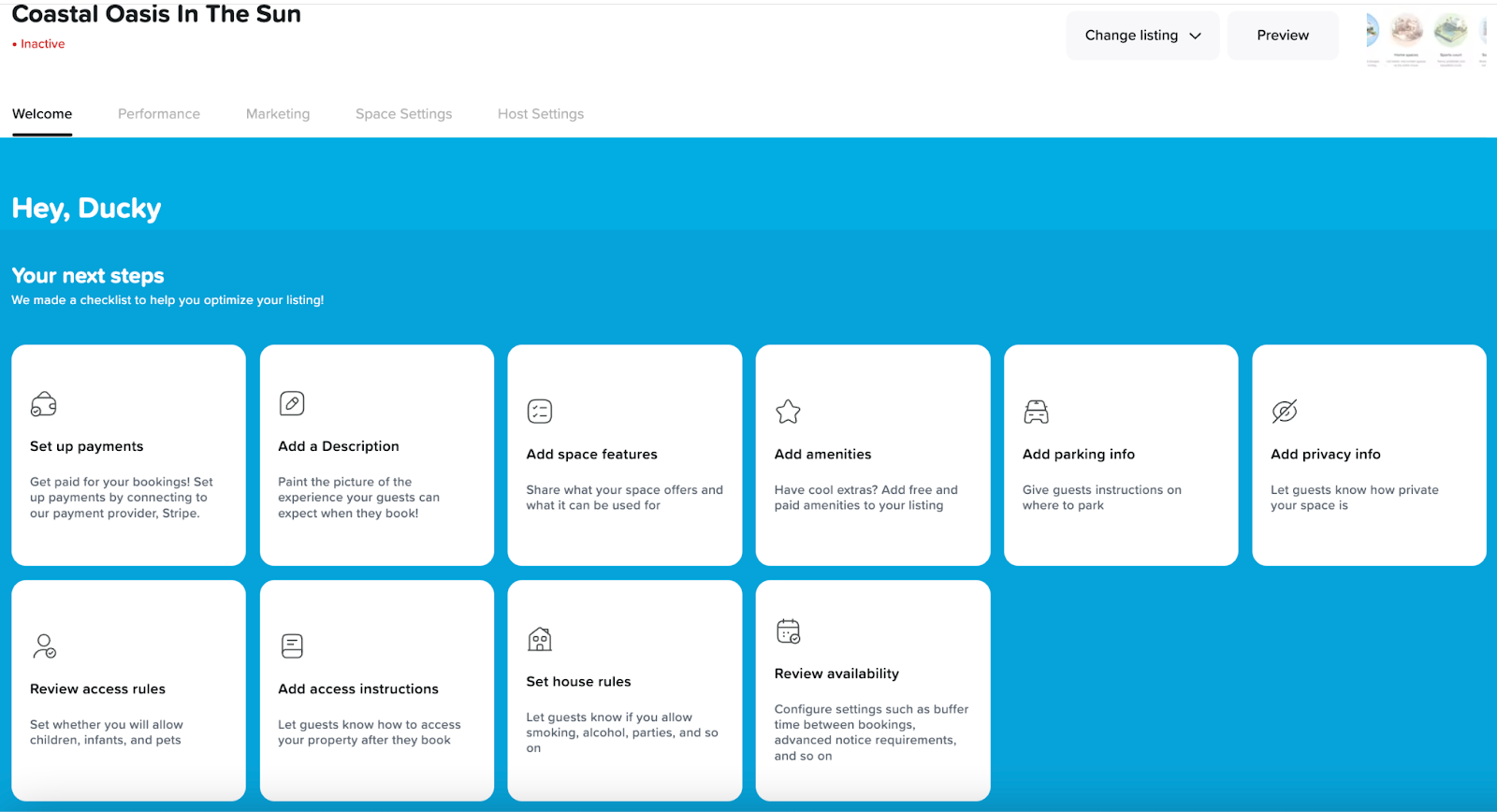
Task: Click the car icon for parking info
Action: pos(1036,412)
